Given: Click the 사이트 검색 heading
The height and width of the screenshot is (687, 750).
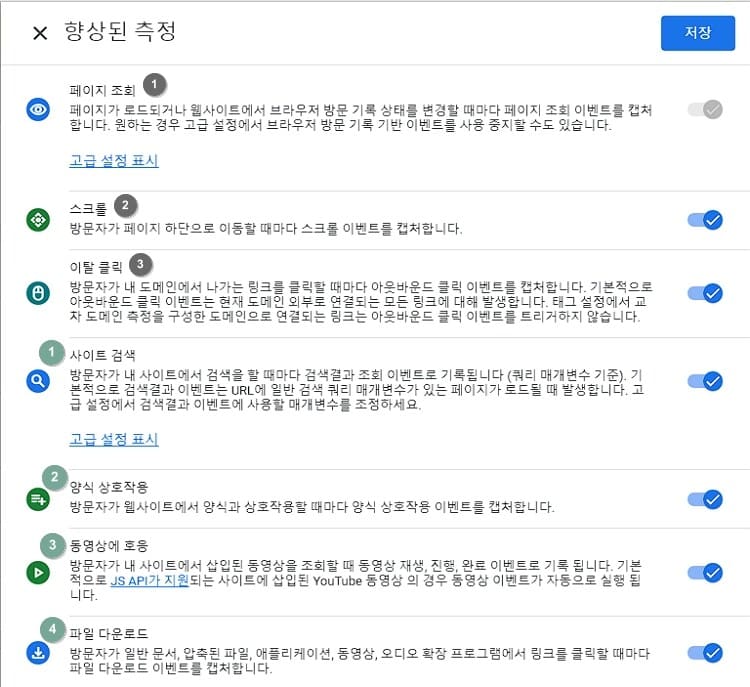Looking at the screenshot, I should 102,355.
